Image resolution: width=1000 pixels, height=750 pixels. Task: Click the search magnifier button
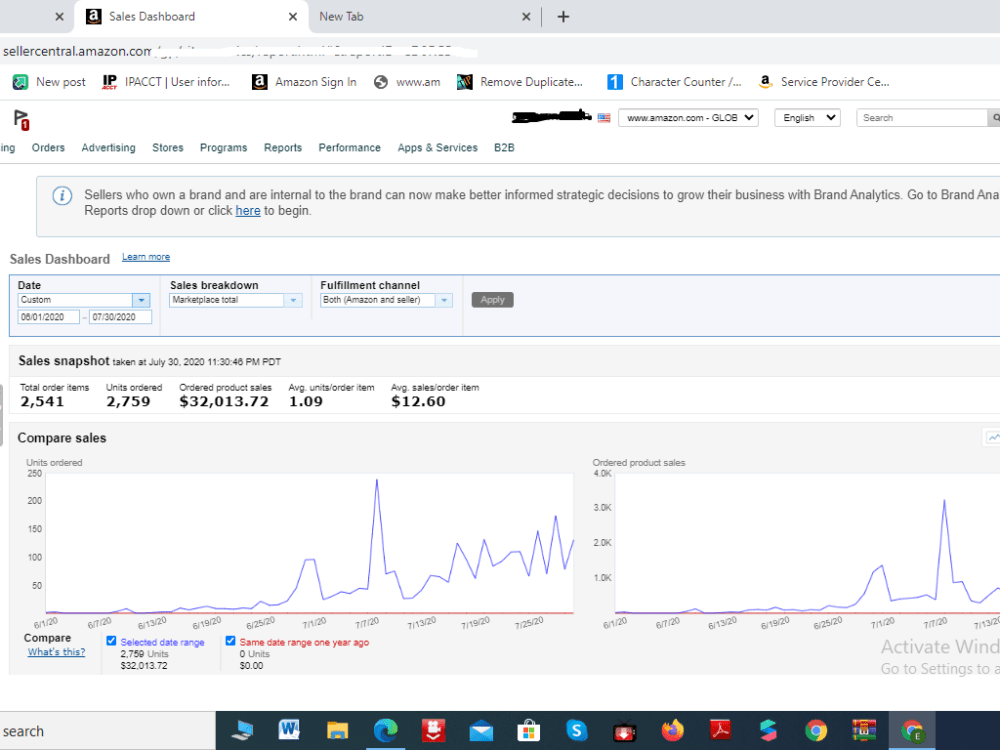995,118
